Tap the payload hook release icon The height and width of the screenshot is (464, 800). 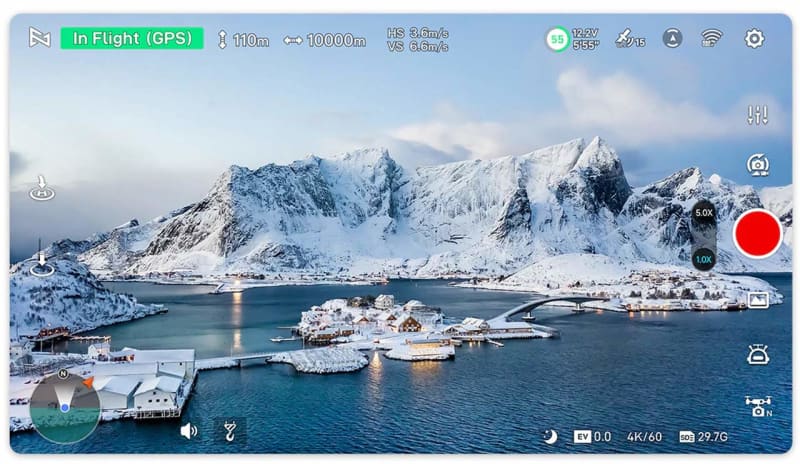[230, 431]
